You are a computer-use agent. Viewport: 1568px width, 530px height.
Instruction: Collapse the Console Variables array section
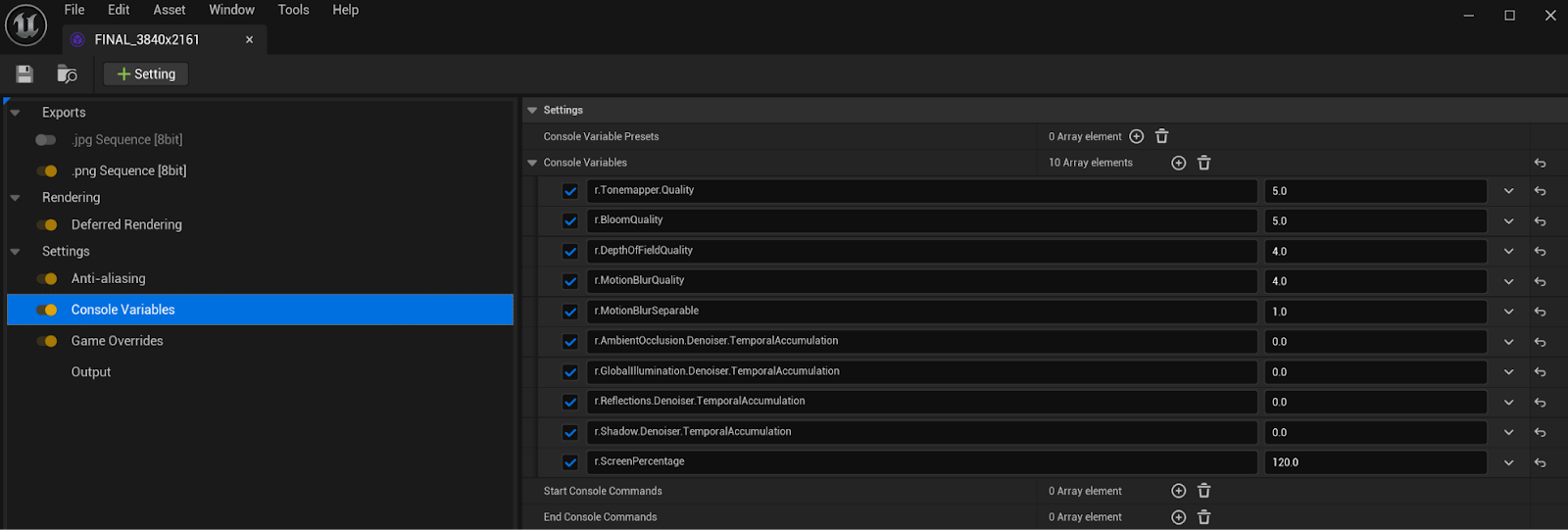click(x=532, y=164)
